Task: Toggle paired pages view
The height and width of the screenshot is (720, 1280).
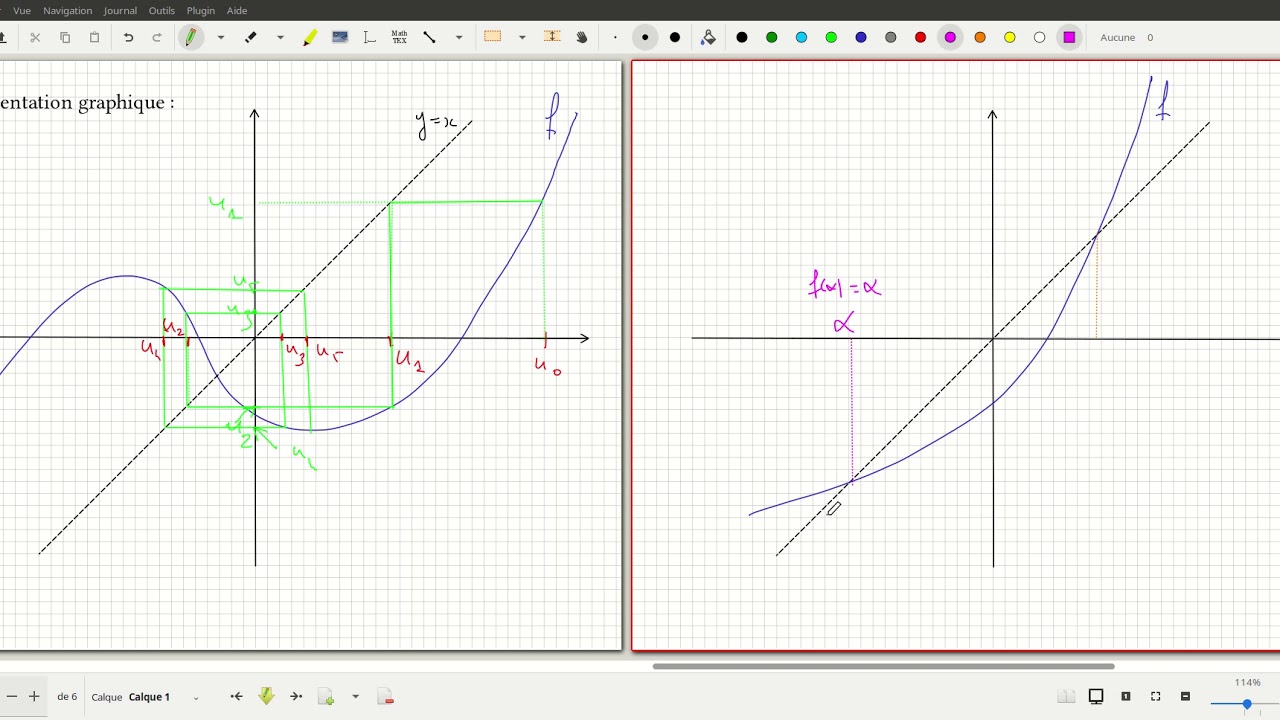Action: coord(1066,697)
